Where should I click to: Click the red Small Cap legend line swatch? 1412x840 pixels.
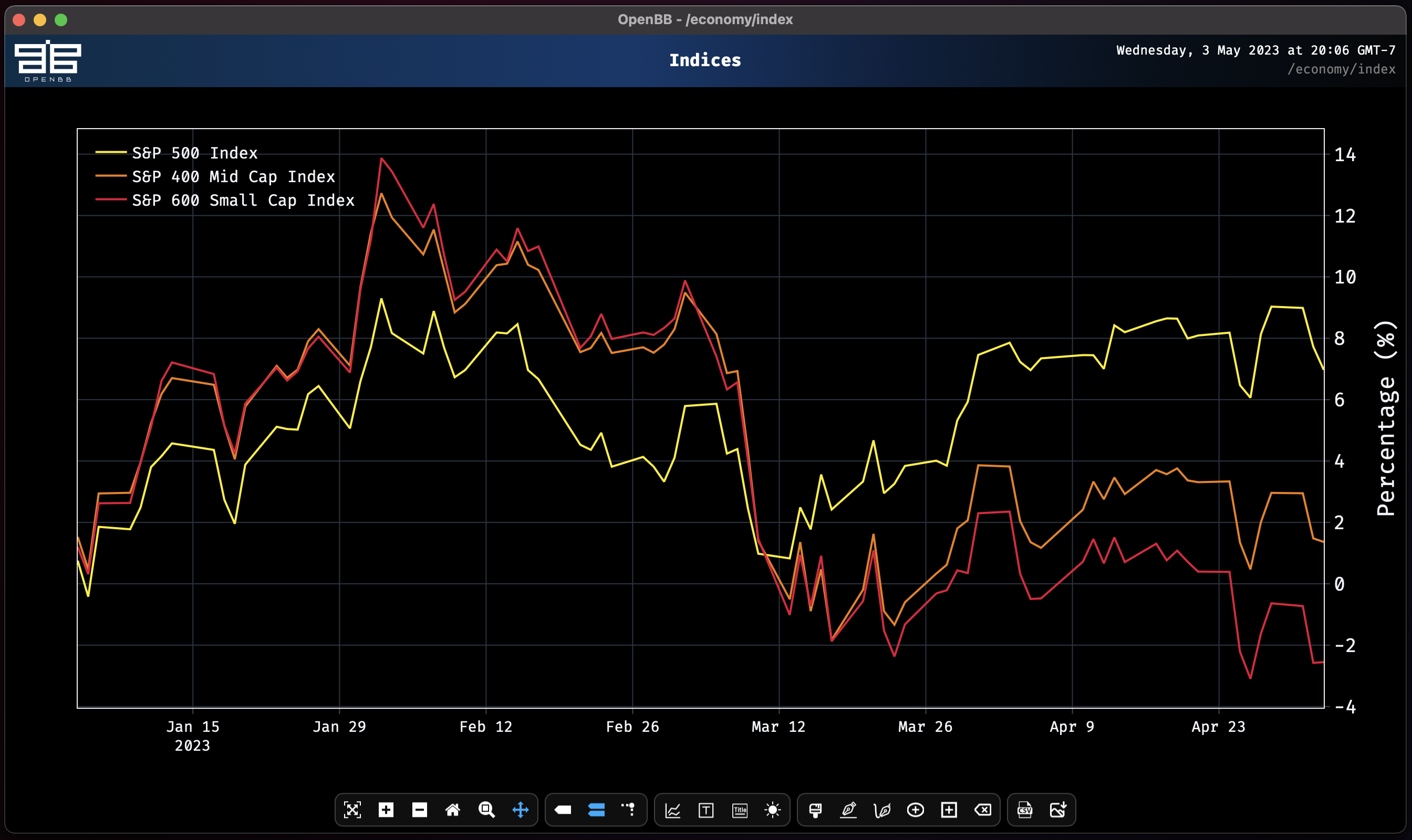point(111,200)
